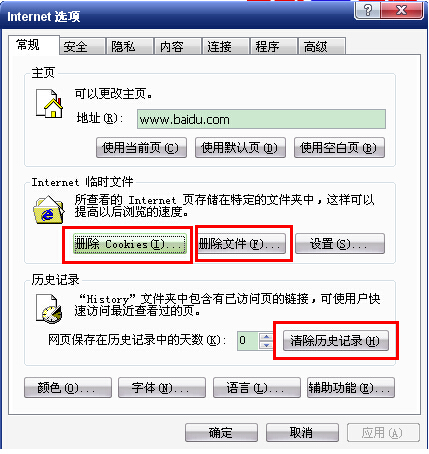The width and height of the screenshot is (429, 454).
Task: Open the 颜色 settings button
Action: pyautogui.click(x=68, y=388)
